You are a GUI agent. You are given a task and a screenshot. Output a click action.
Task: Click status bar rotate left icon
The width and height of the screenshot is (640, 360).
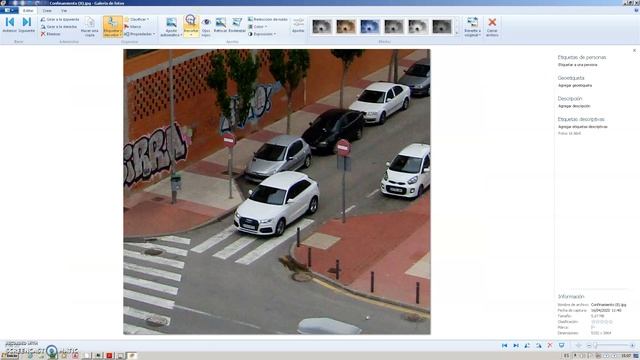[x=527, y=345]
